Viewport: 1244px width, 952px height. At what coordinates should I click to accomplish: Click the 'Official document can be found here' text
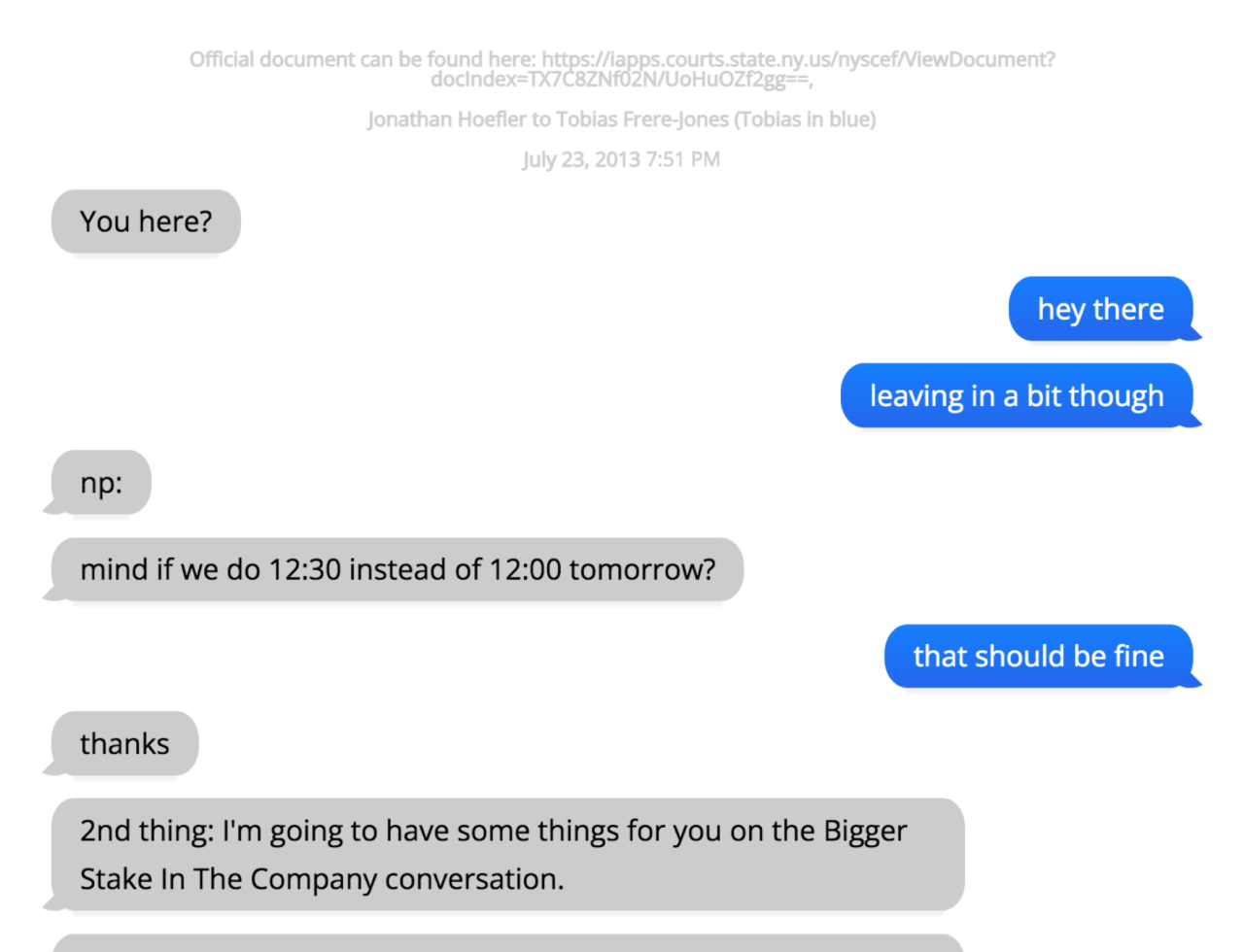(x=362, y=59)
